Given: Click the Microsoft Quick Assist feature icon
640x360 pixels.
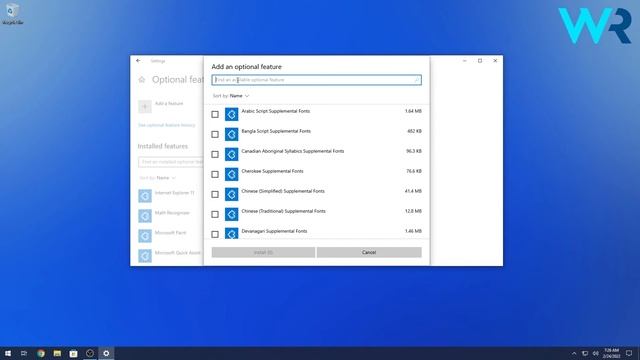Looking at the screenshot, I should point(145,256).
